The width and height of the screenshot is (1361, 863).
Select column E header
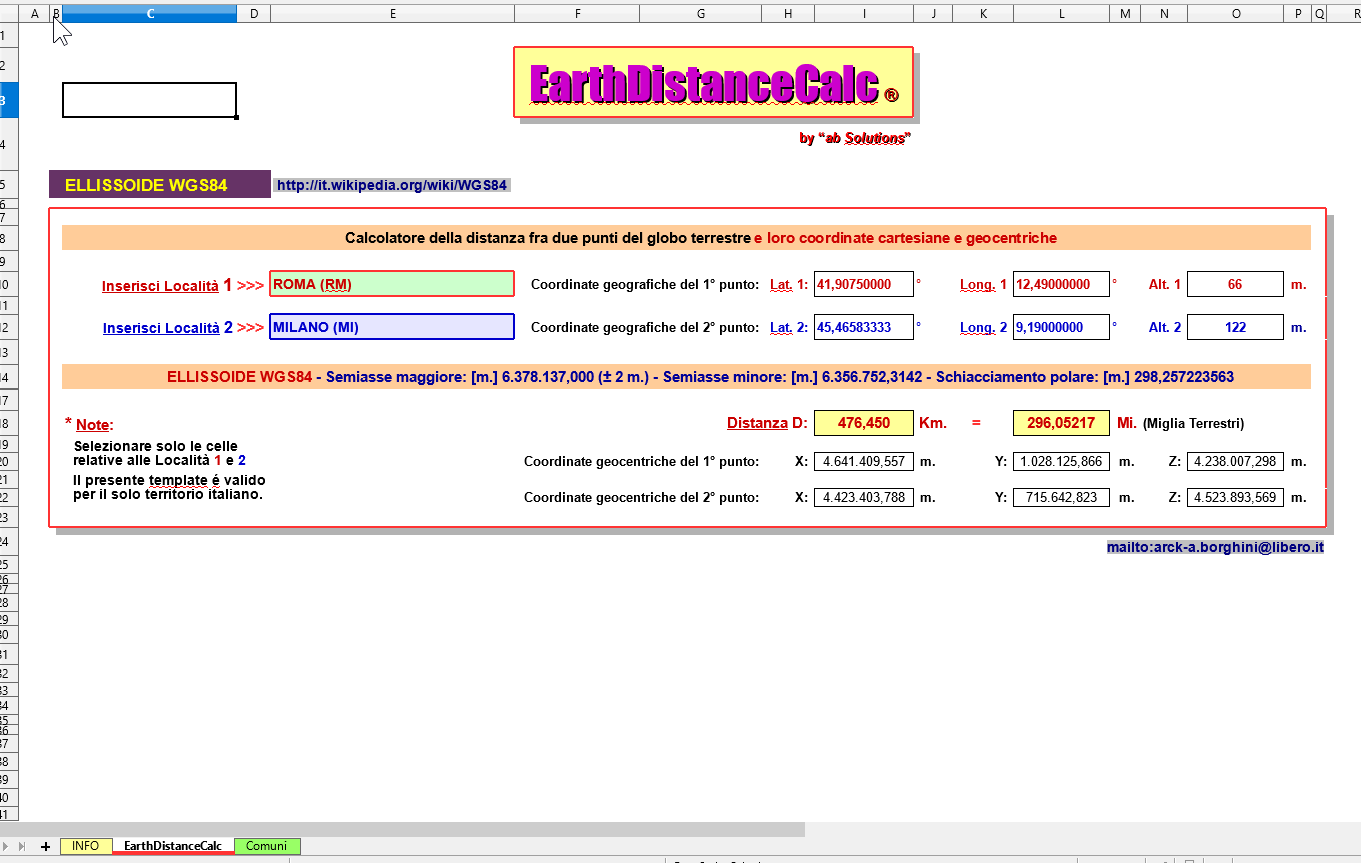pyautogui.click(x=392, y=13)
